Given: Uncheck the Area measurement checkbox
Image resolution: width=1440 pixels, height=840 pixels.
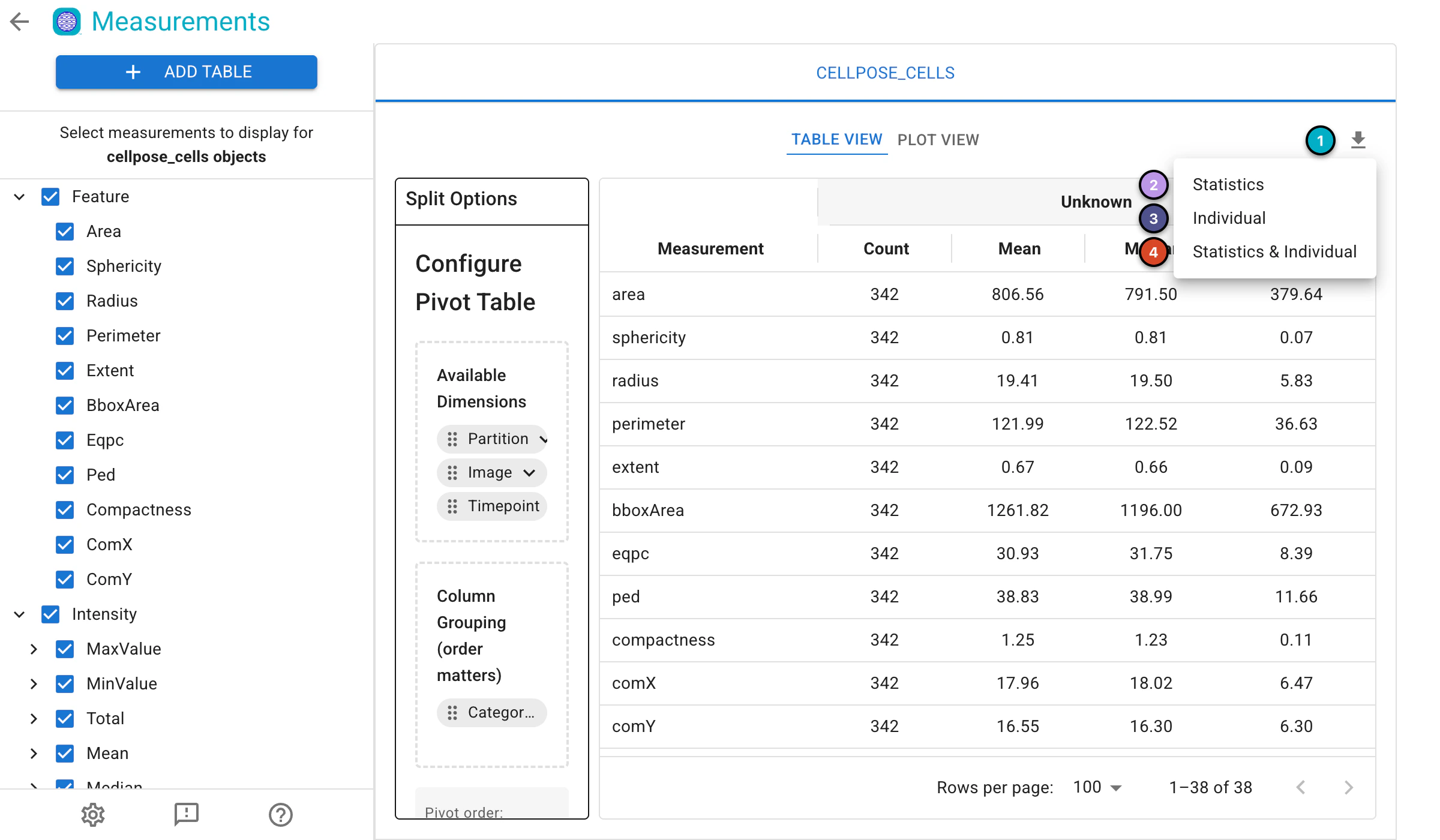Looking at the screenshot, I should click(65, 232).
